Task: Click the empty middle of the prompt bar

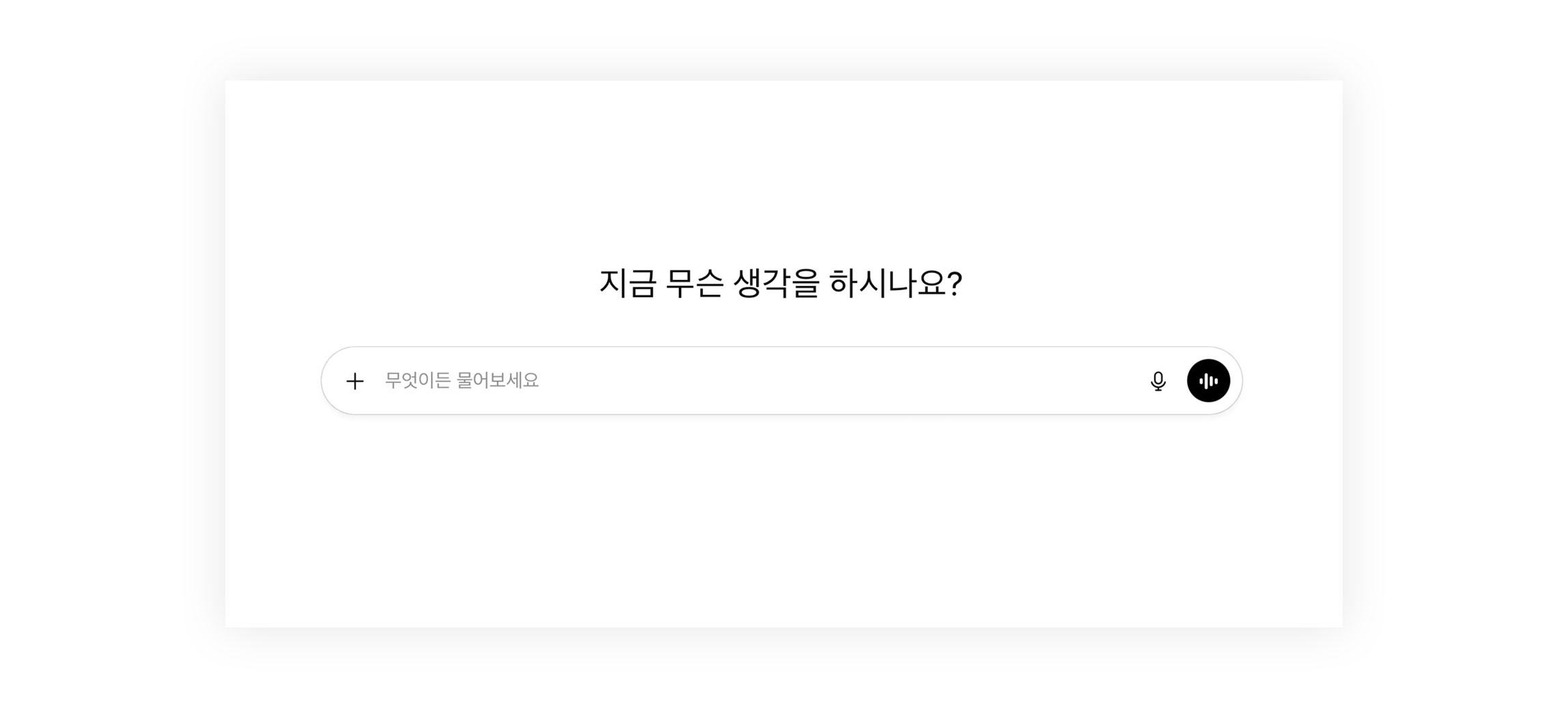Action: coord(820,381)
